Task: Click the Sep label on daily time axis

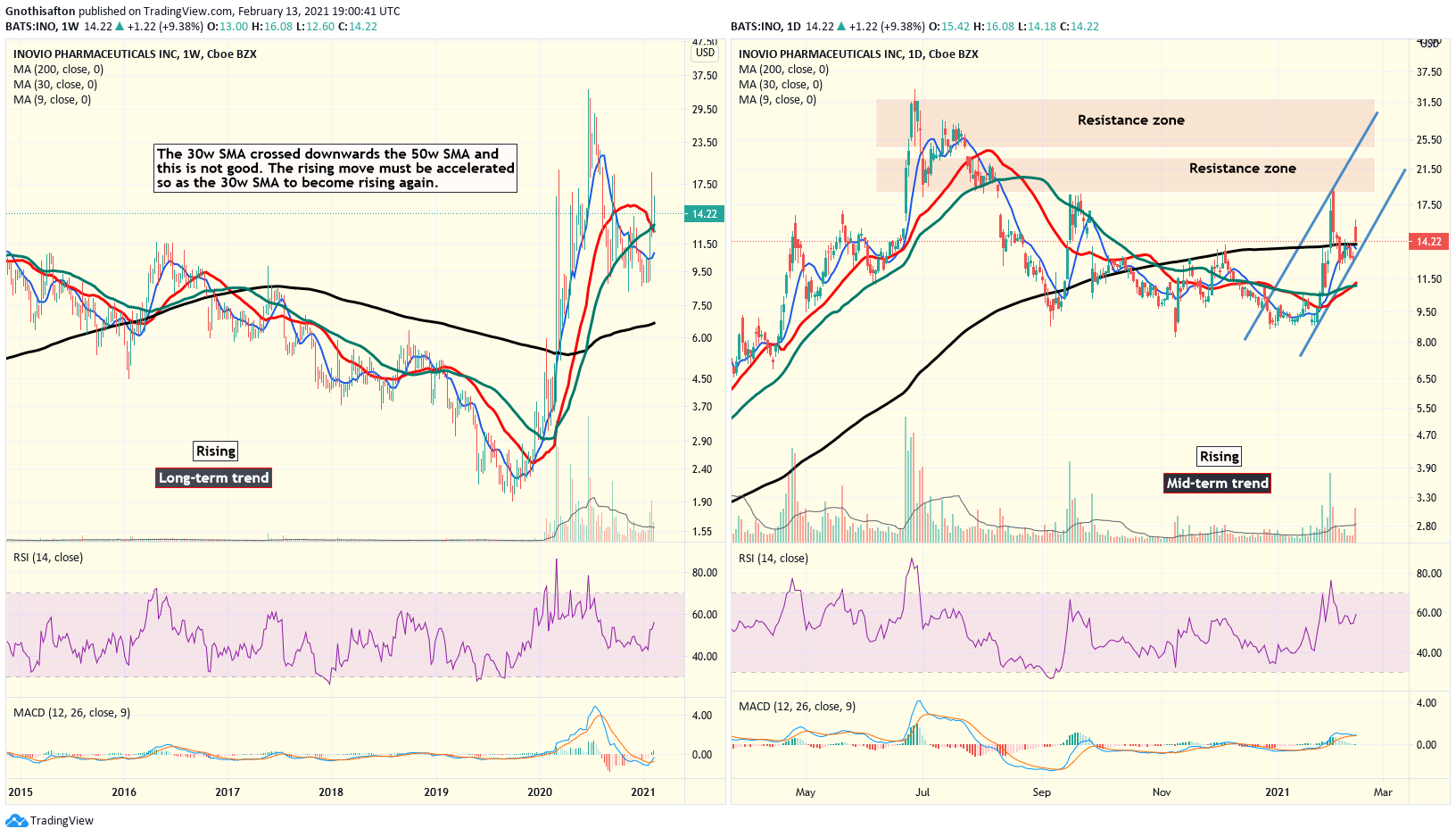Action: click(x=1042, y=792)
